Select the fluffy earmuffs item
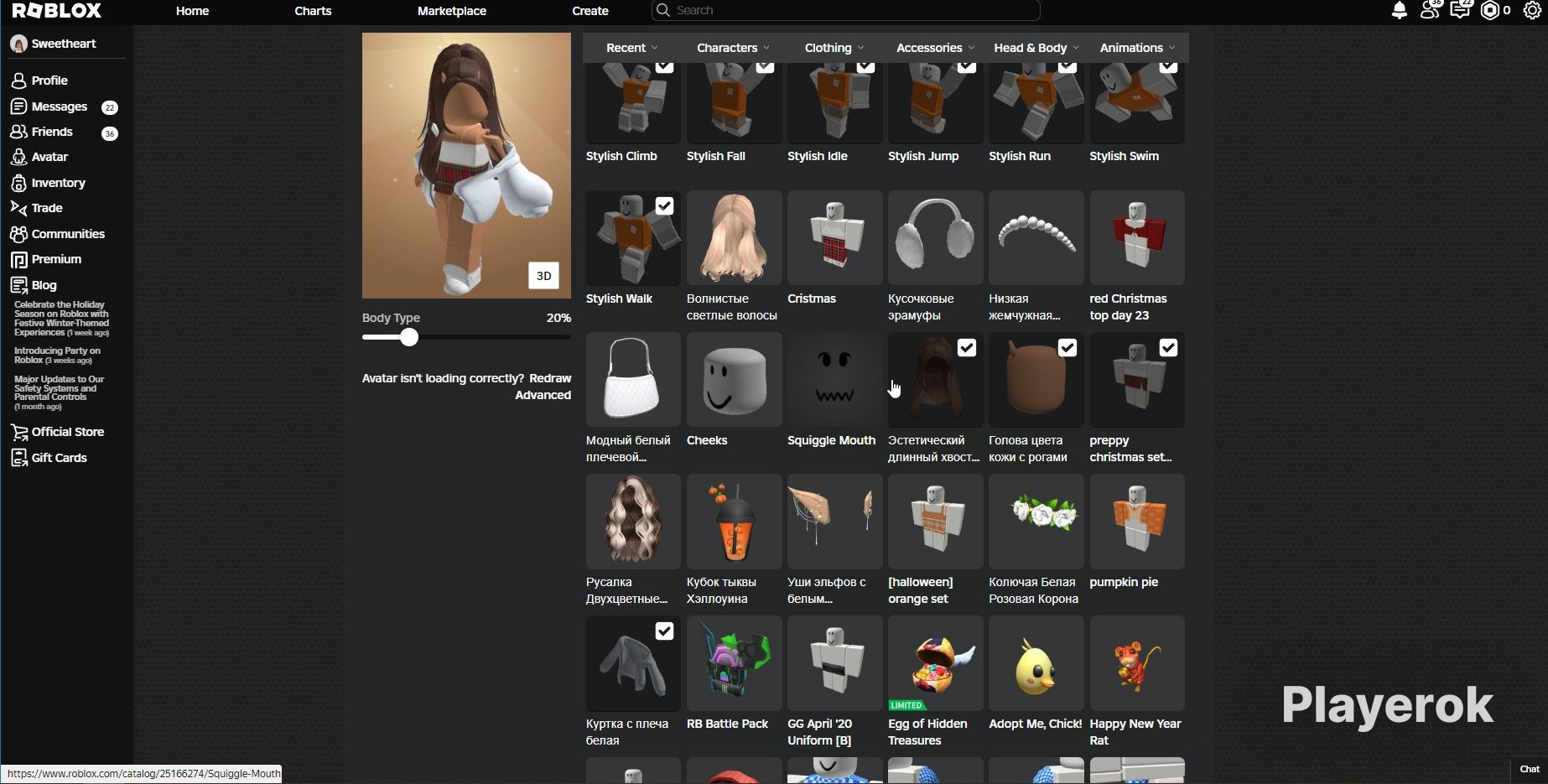 (x=935, y=237)
